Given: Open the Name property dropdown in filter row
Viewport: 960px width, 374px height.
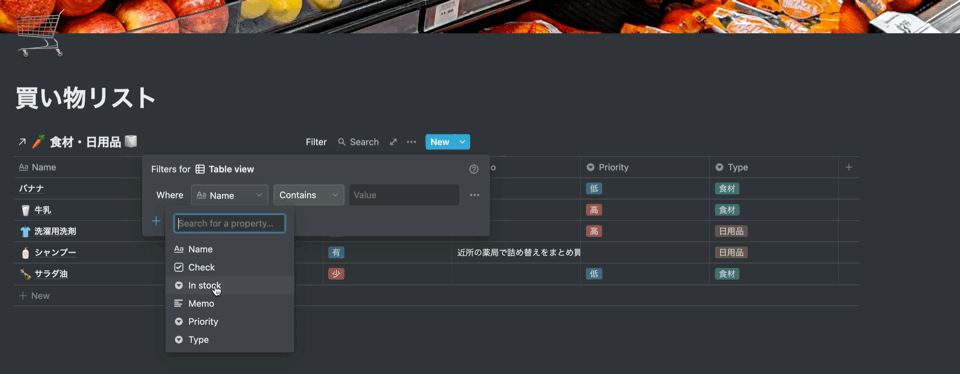Looking at the screenshot, I should click(230, 195).
